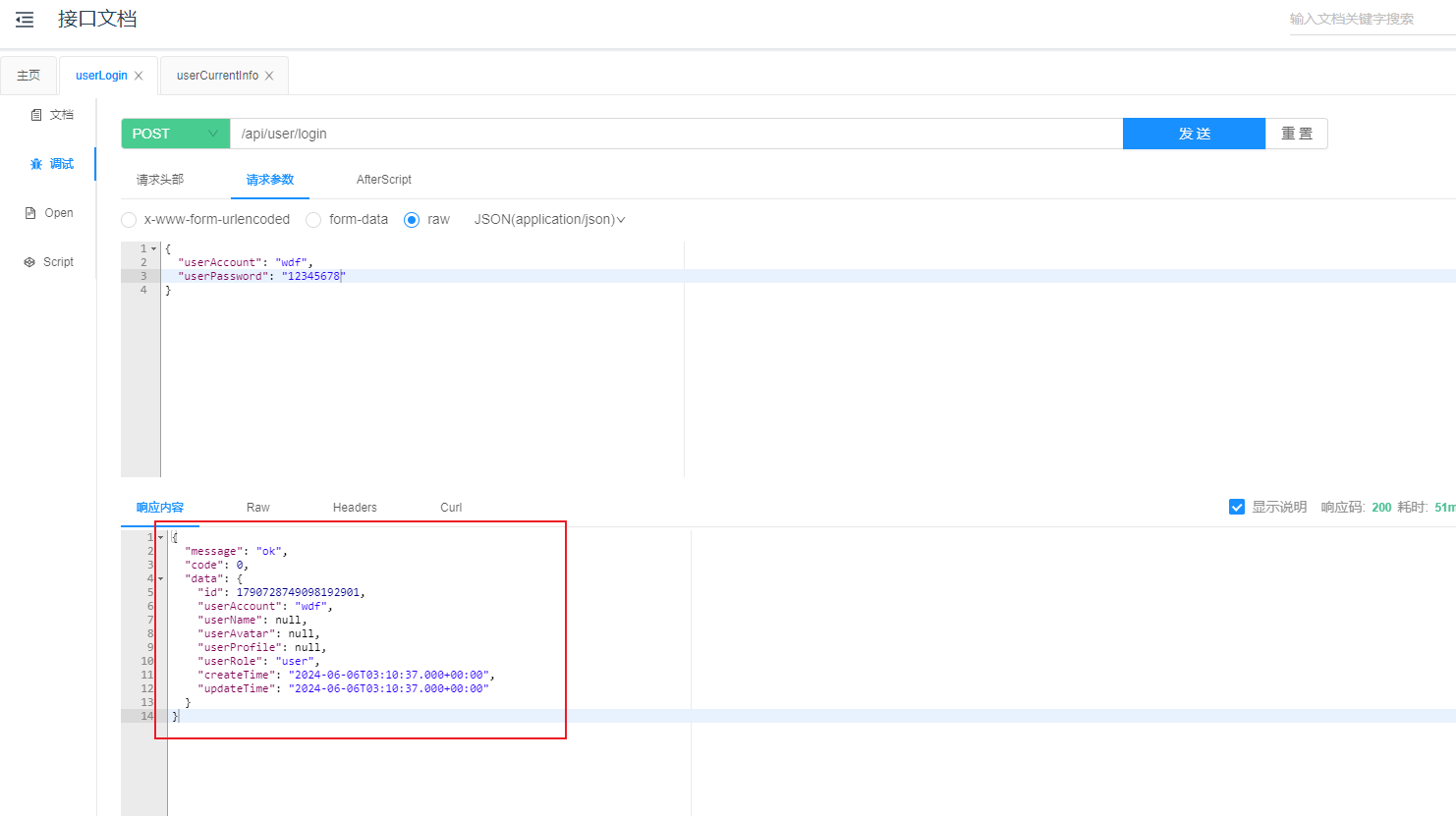Screen dimensions: 1456x816
Task: Click the "updateTime" response line
Action: [x=343, y=688]
